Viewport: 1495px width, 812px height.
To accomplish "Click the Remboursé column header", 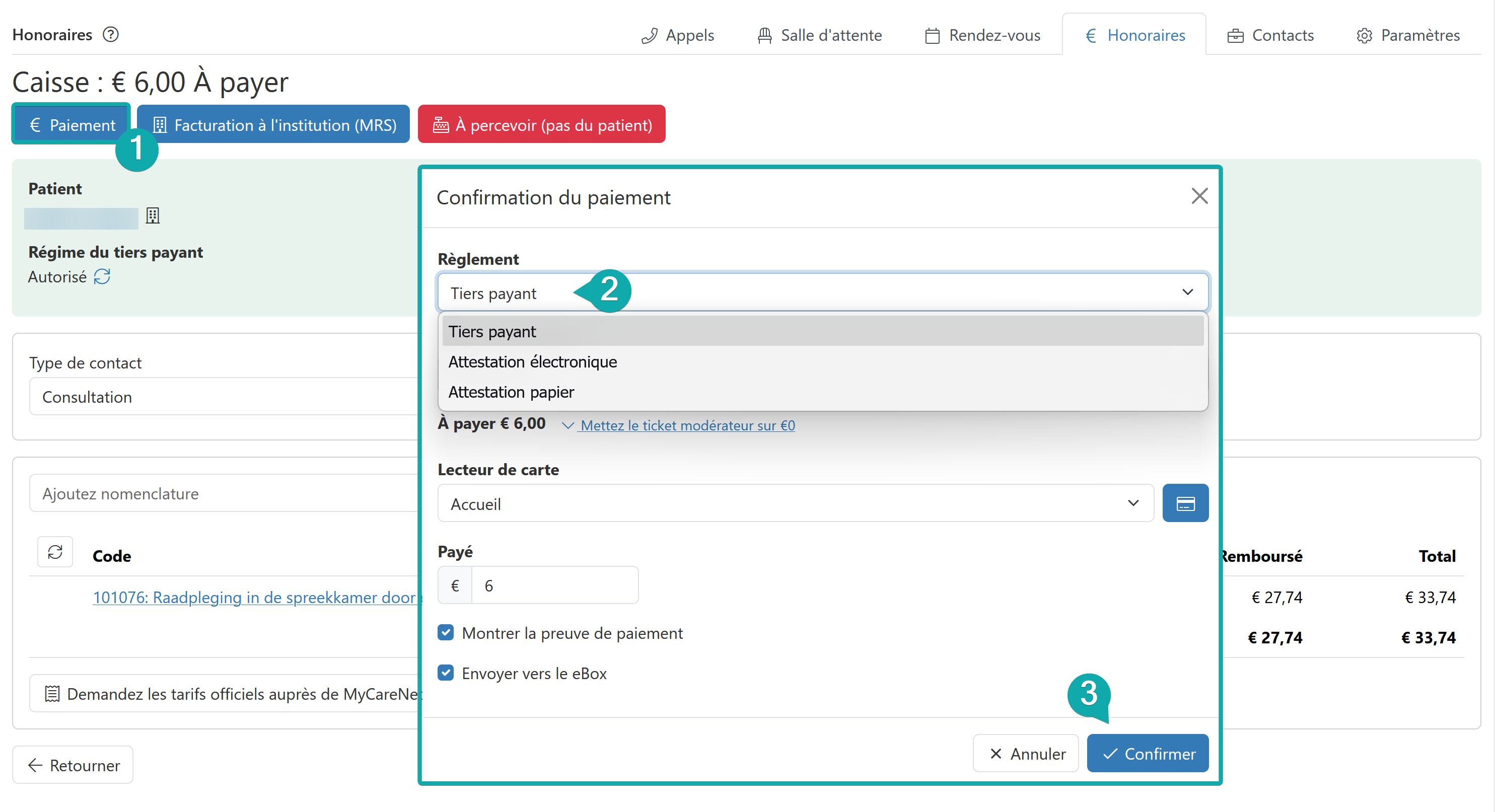I will tap(1262, 556).
